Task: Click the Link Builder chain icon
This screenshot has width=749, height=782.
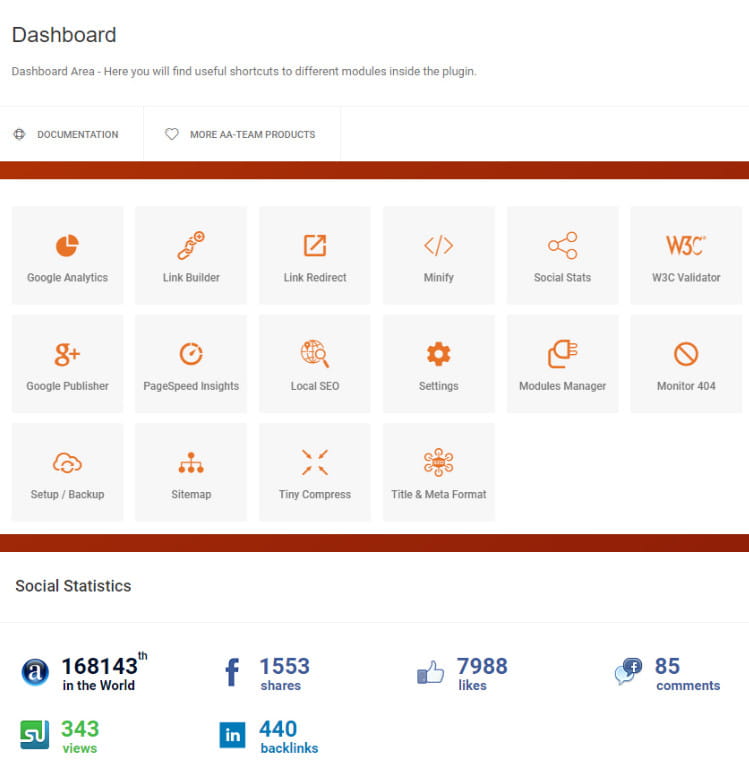Action: click(191, 245)
